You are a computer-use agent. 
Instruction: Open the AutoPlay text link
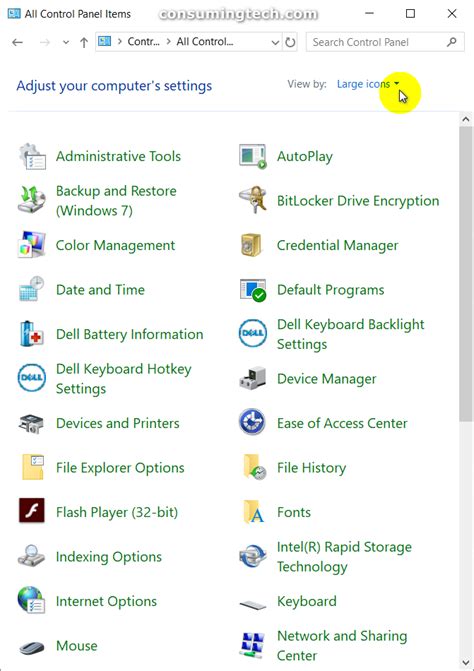point(305,157)
